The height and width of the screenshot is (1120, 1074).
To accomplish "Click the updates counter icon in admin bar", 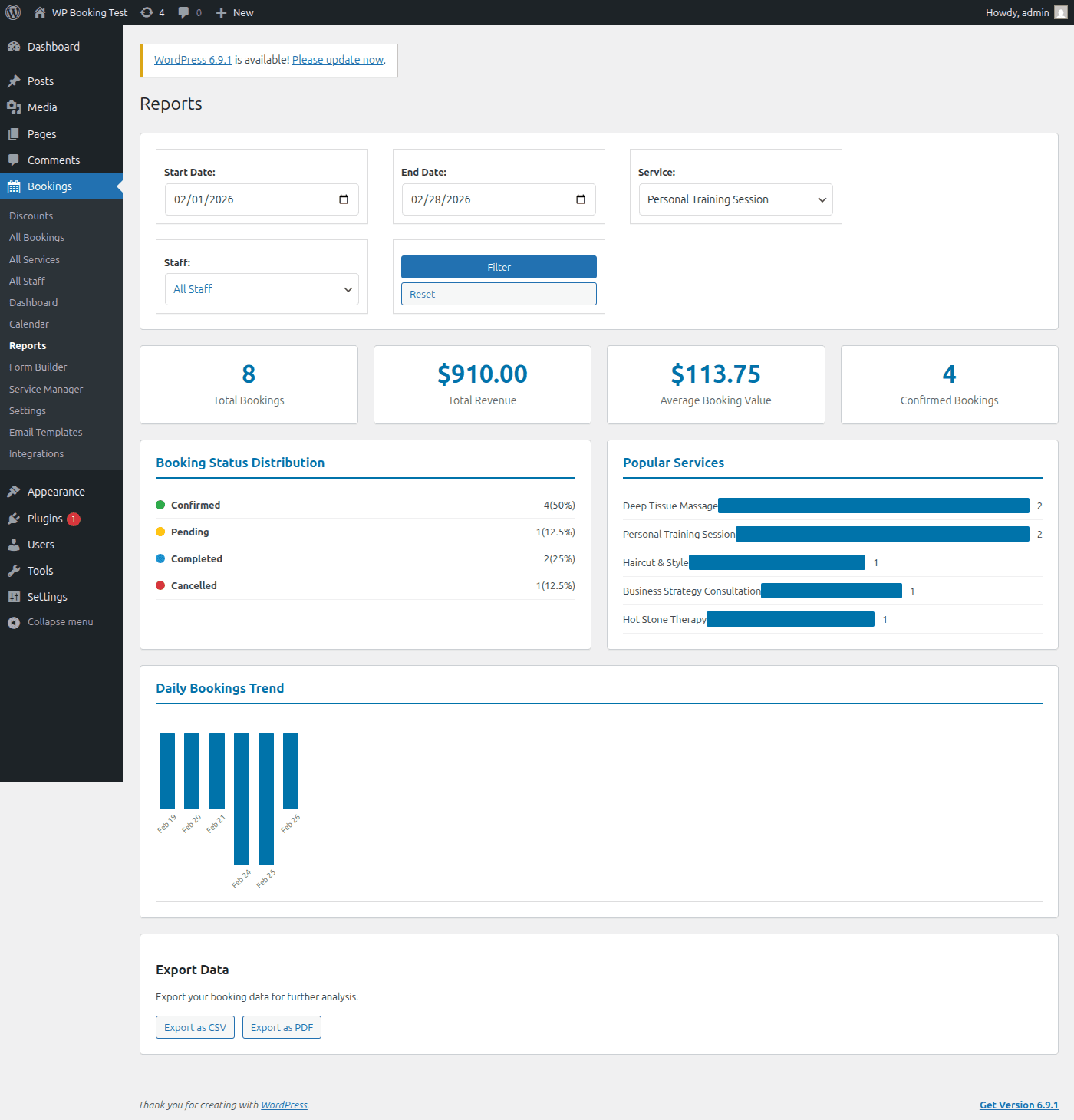I will point(145,12).
